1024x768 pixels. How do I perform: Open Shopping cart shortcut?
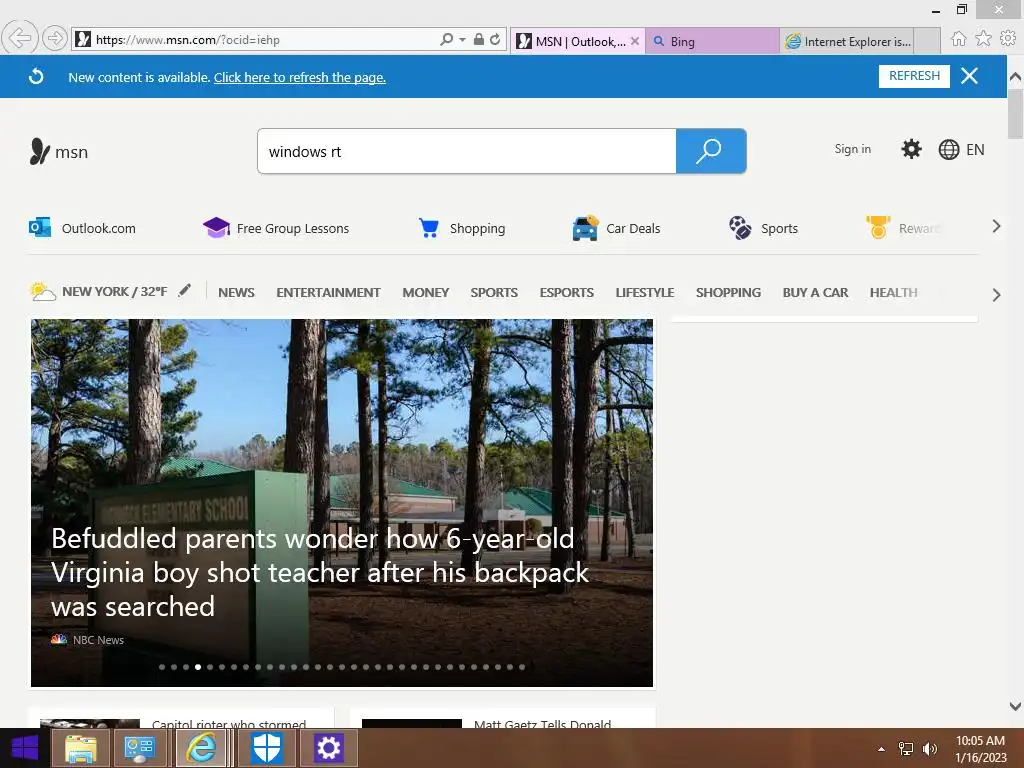point(461,228)
